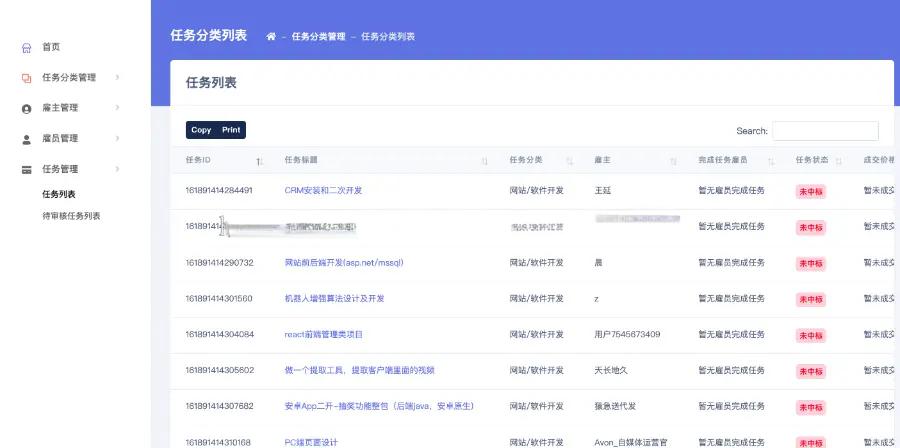Screen dimensions: 900x448
Task: Sort by 任务ID column arrows
Action: pos(259,162)
